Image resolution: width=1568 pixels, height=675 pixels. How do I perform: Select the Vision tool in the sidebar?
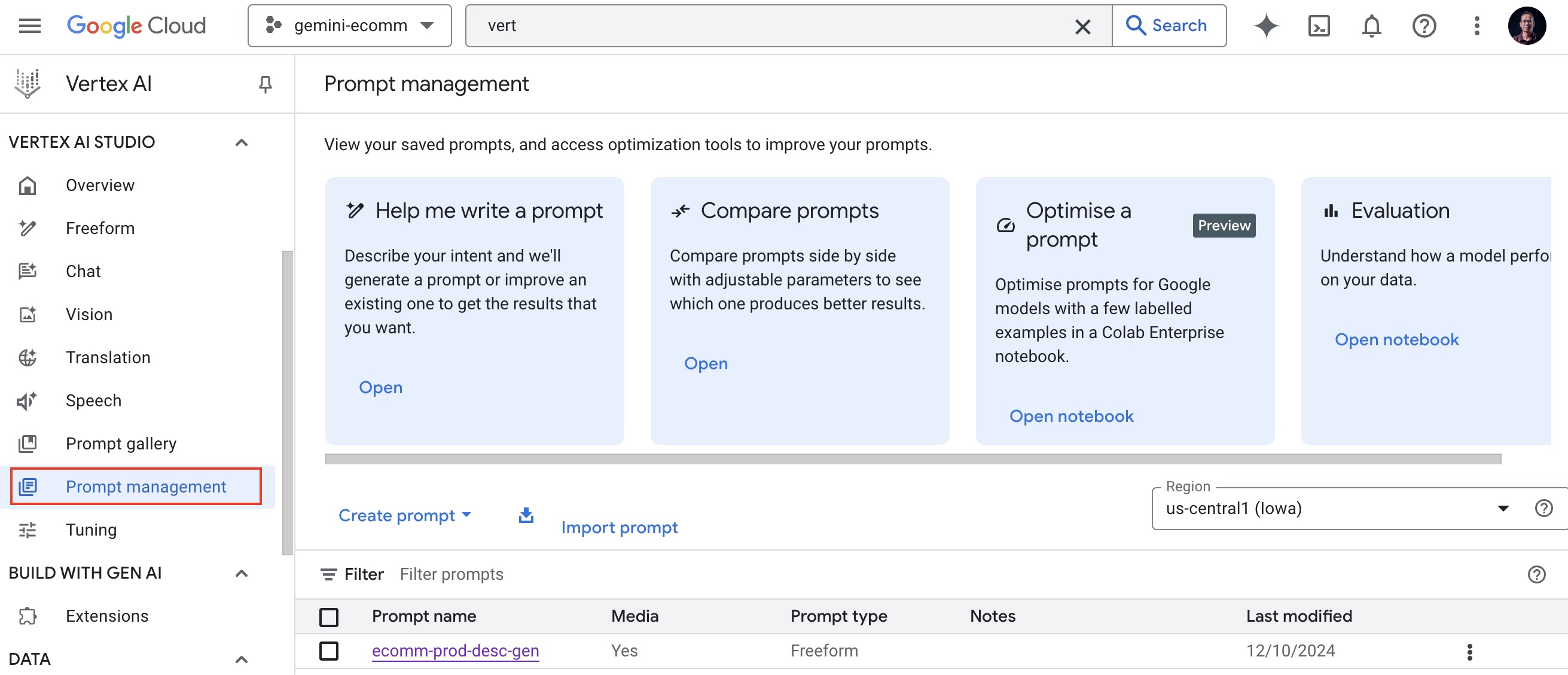coord(89,314)
